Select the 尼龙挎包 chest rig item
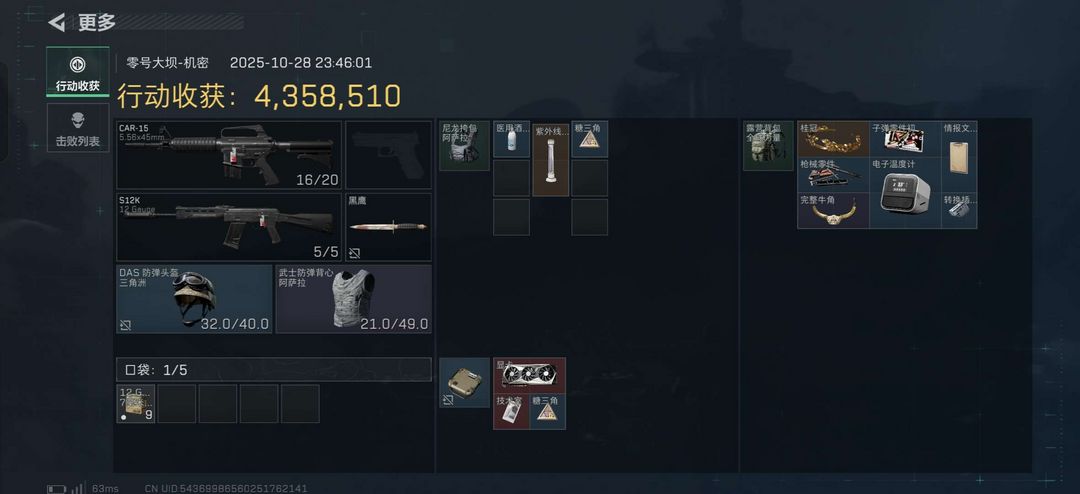The image size is (1080, 494). [465, 146]
